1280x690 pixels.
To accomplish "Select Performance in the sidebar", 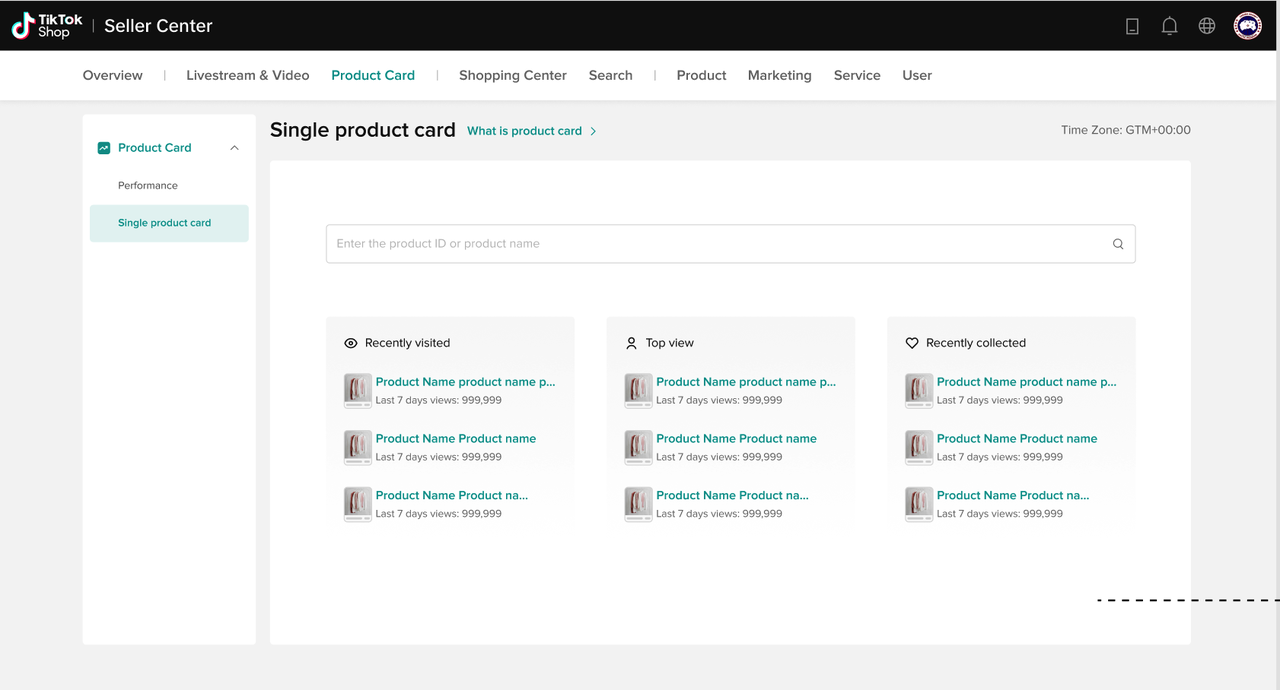I will (x=148, y=185).
